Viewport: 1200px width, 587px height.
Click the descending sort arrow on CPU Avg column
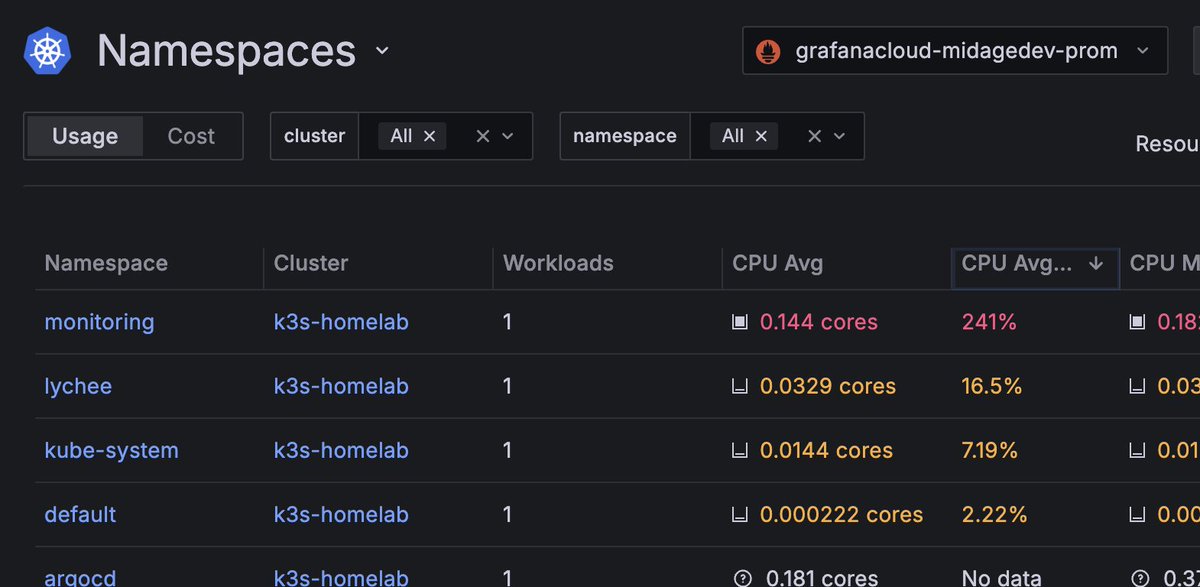pyautogui.click(x=1096, y=263)
